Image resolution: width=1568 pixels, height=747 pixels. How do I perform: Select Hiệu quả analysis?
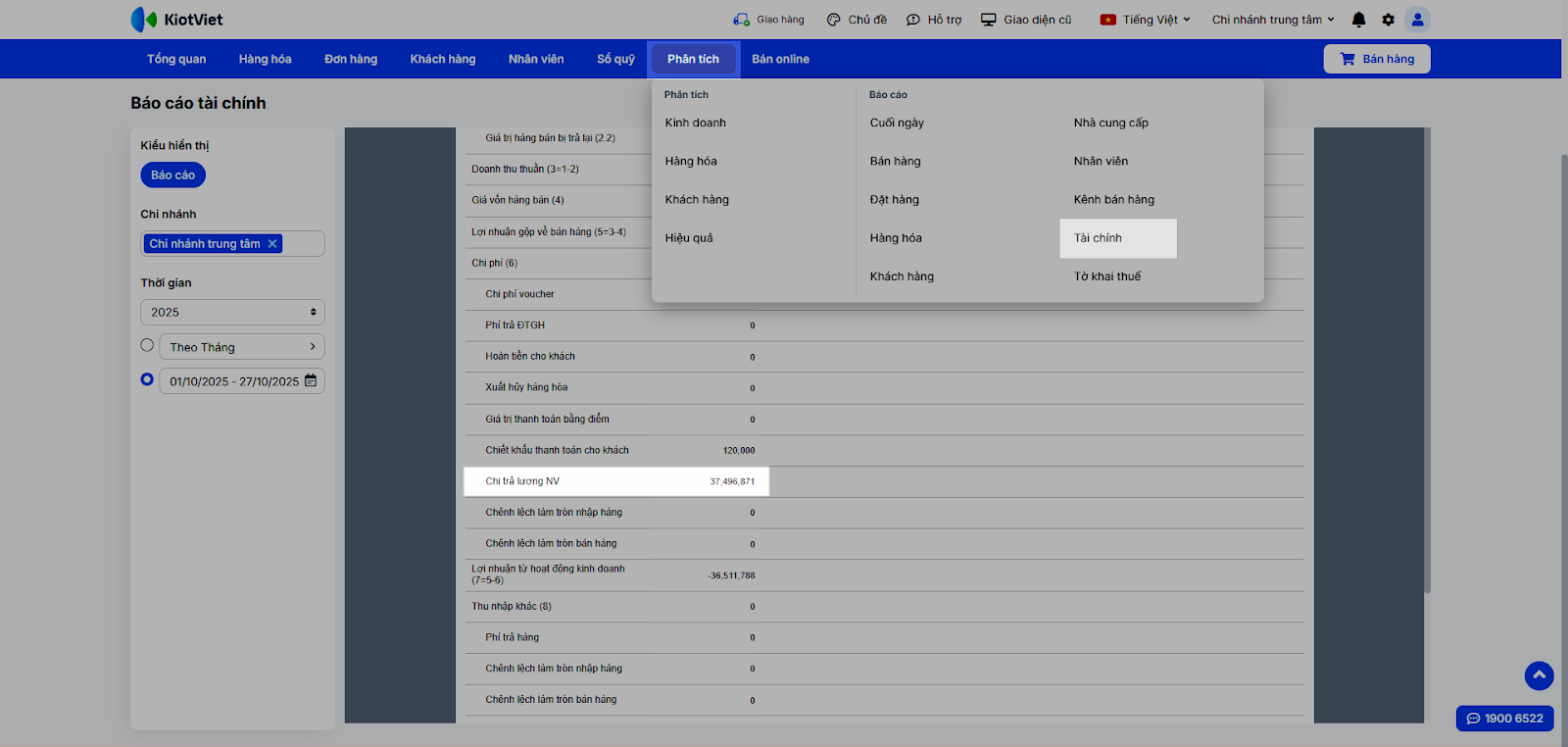coord(689,237)
